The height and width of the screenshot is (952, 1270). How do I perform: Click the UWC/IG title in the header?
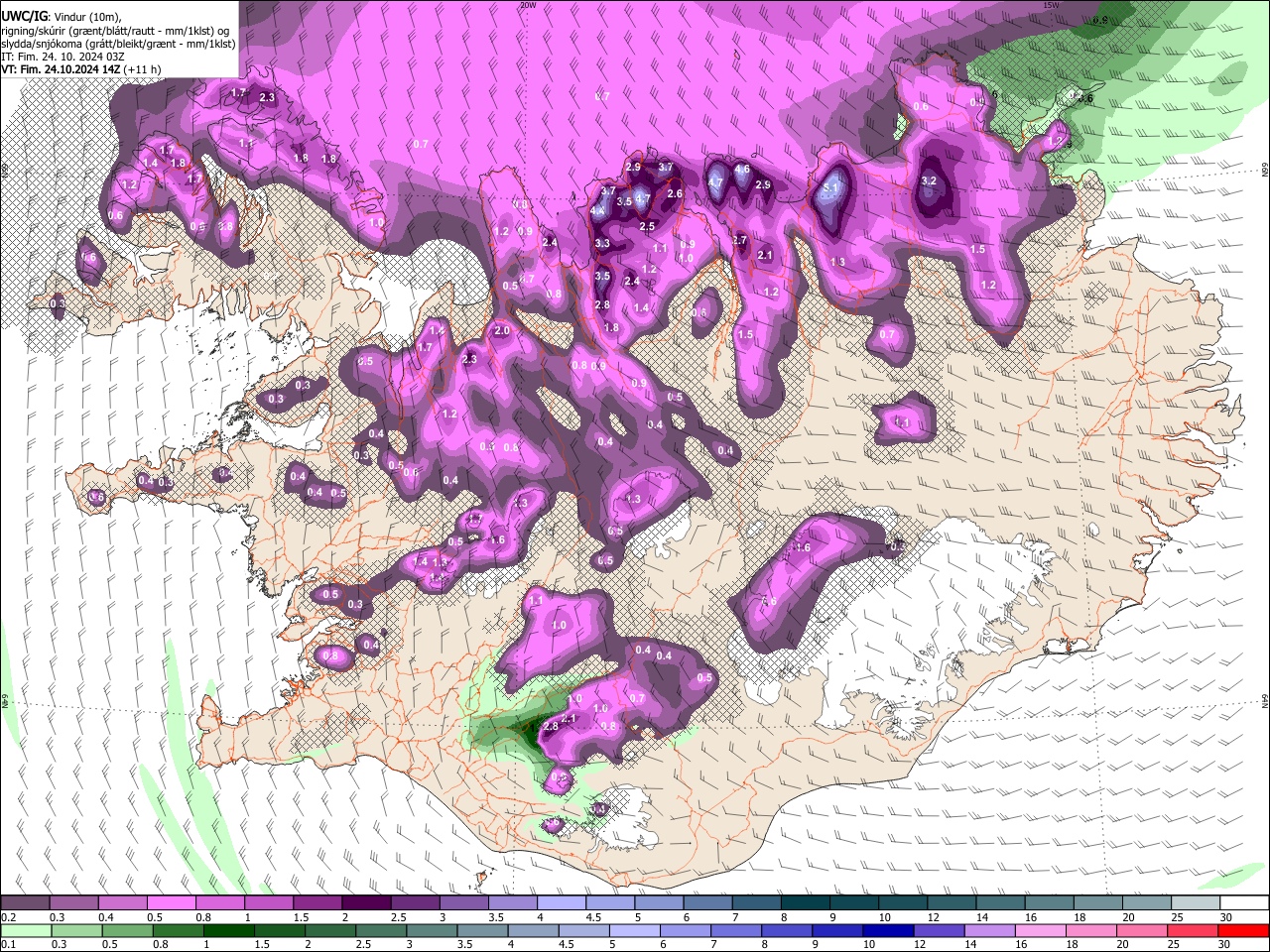coord(24,17)
